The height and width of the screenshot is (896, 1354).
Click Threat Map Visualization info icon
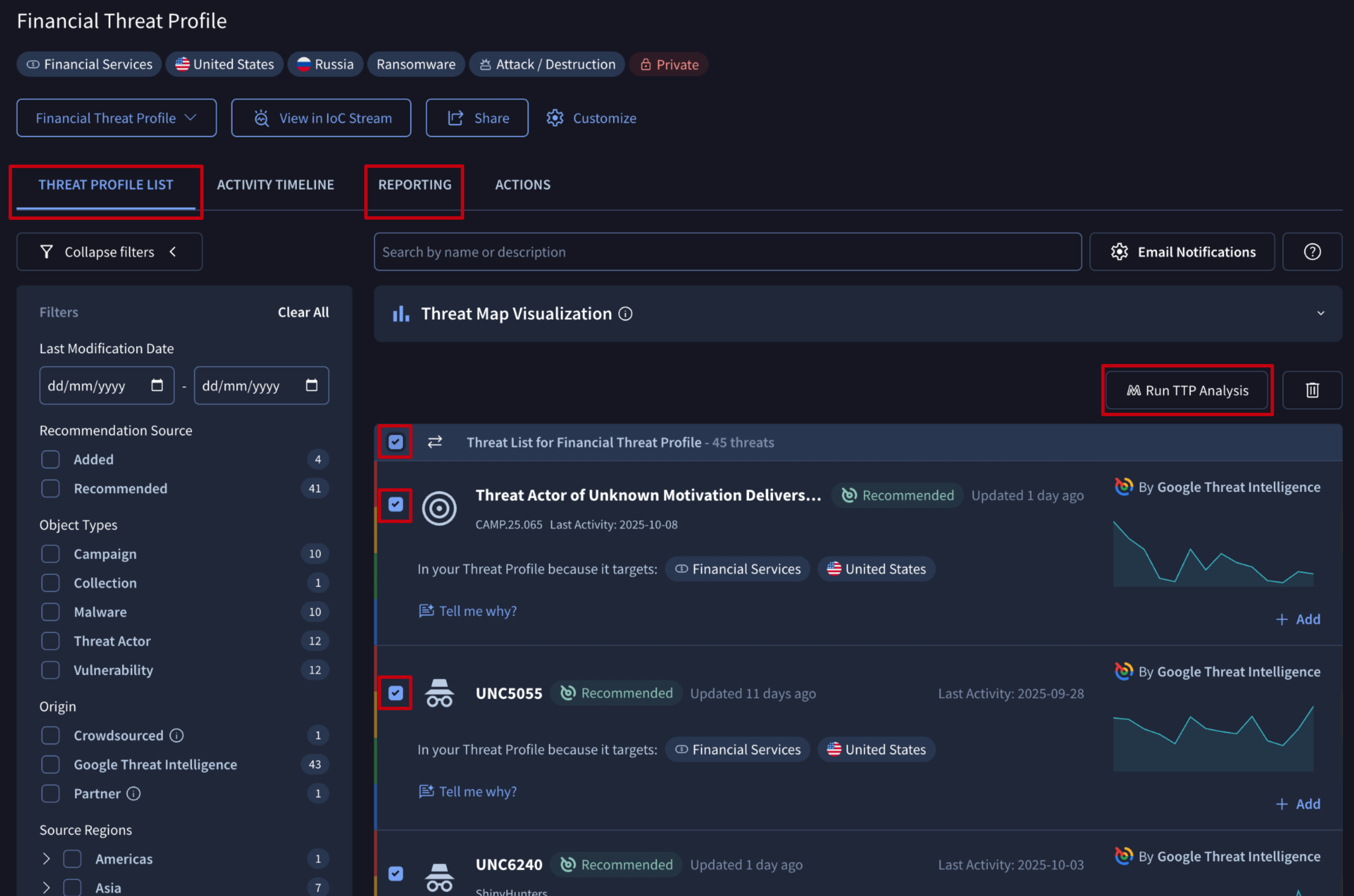click(625, 314)
